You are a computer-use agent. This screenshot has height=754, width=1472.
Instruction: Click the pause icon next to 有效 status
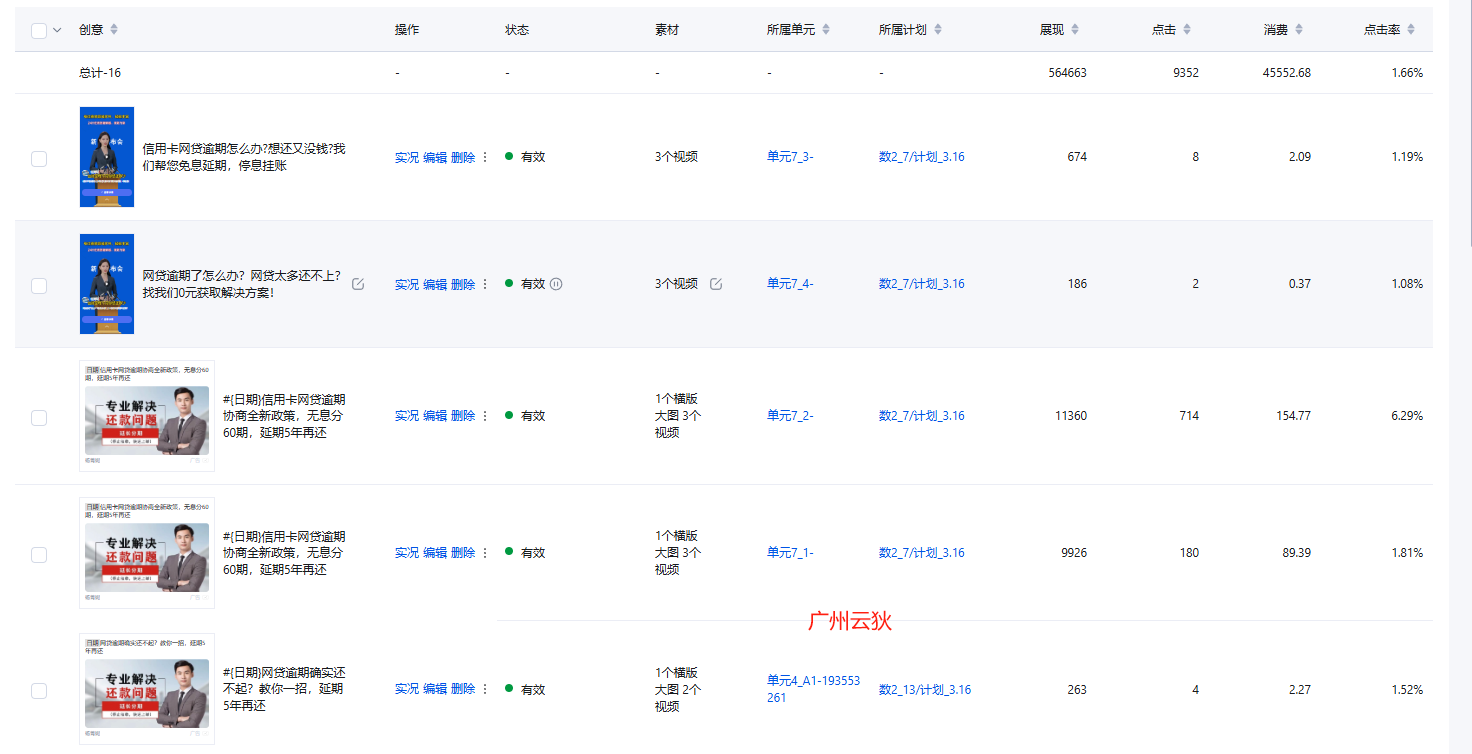click(556, 284)
